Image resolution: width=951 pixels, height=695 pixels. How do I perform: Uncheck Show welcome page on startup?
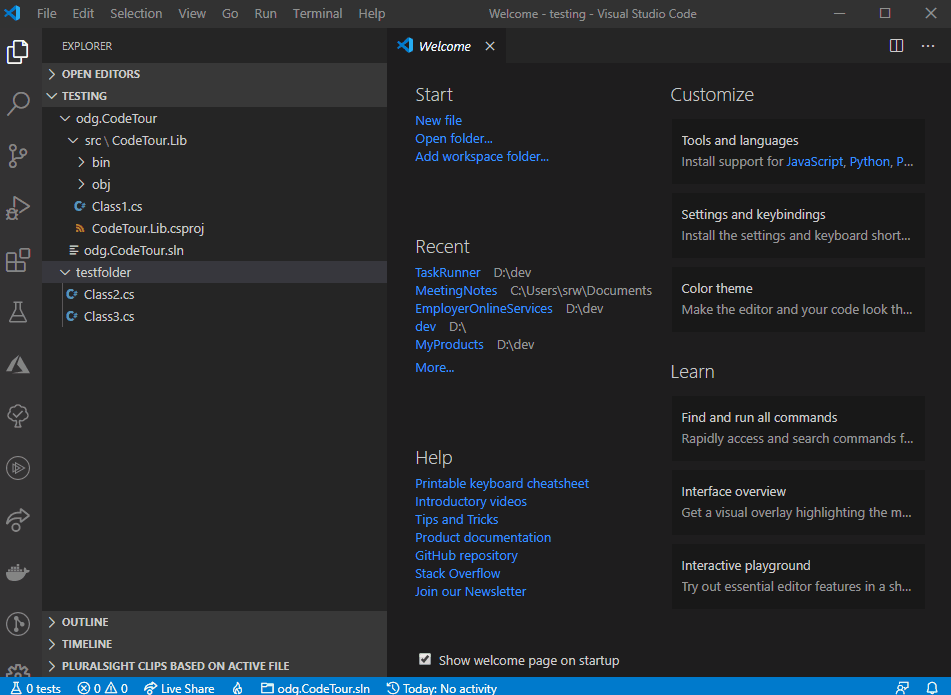click(425, 659)
